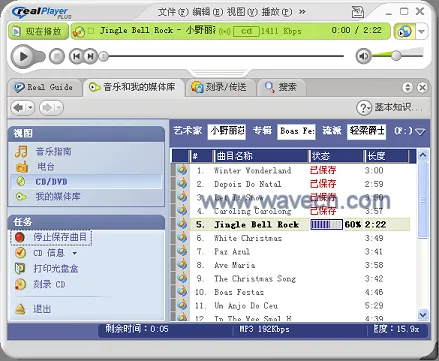
Task: Sort by the # column header
Action: [x=201, y=156]
